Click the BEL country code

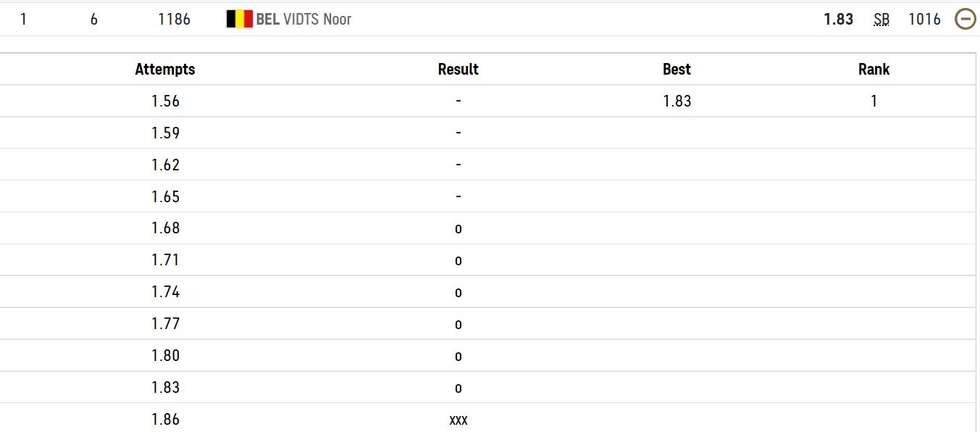click(268, 19)
